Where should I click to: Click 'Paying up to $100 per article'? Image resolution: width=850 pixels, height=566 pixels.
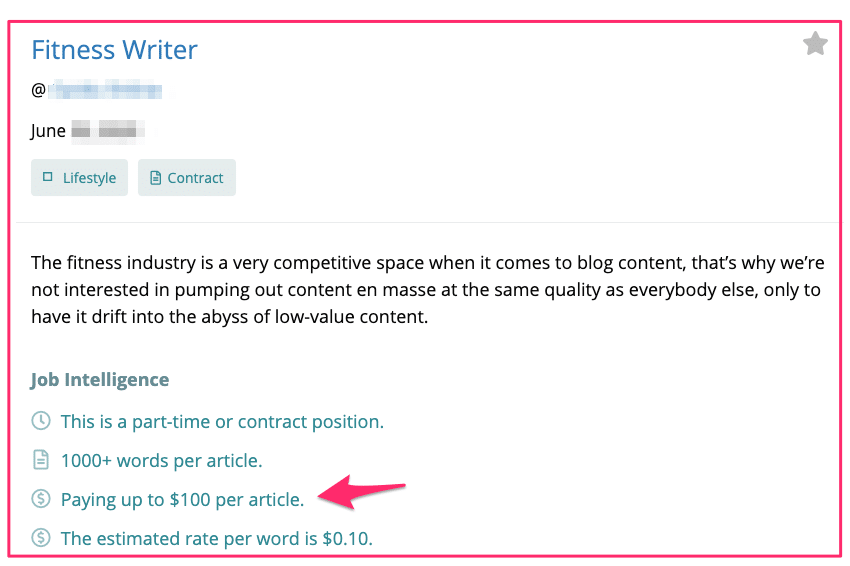click(182, 500)
